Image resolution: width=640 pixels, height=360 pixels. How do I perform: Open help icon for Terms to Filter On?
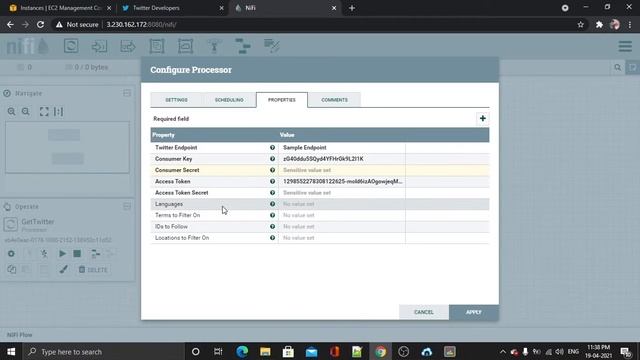[272, 215]
